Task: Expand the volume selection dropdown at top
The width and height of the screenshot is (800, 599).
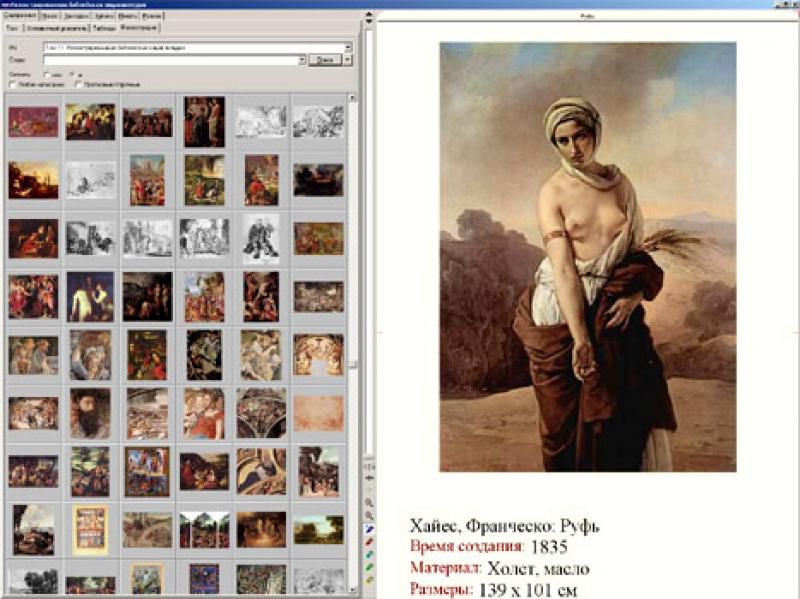Action: click(x=348, y=47)
